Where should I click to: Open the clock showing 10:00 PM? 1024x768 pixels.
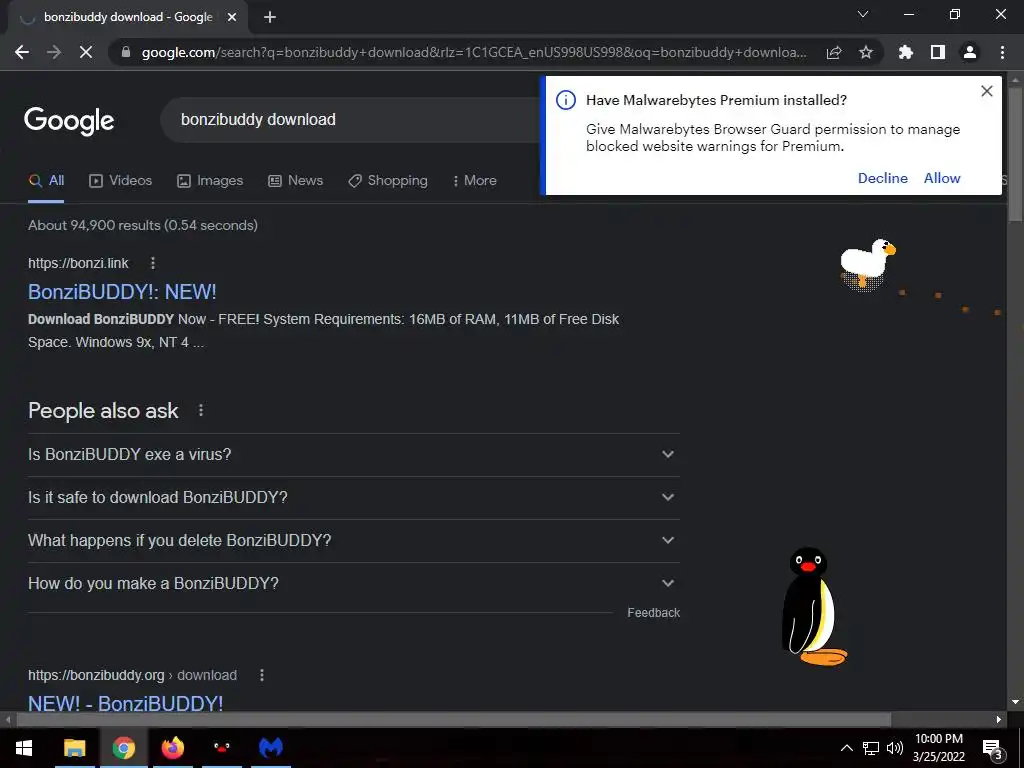938,748
